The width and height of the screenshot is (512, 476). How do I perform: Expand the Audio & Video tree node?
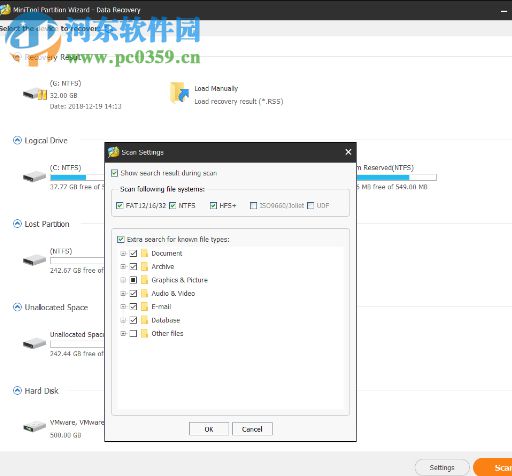[x=123, y=293]
